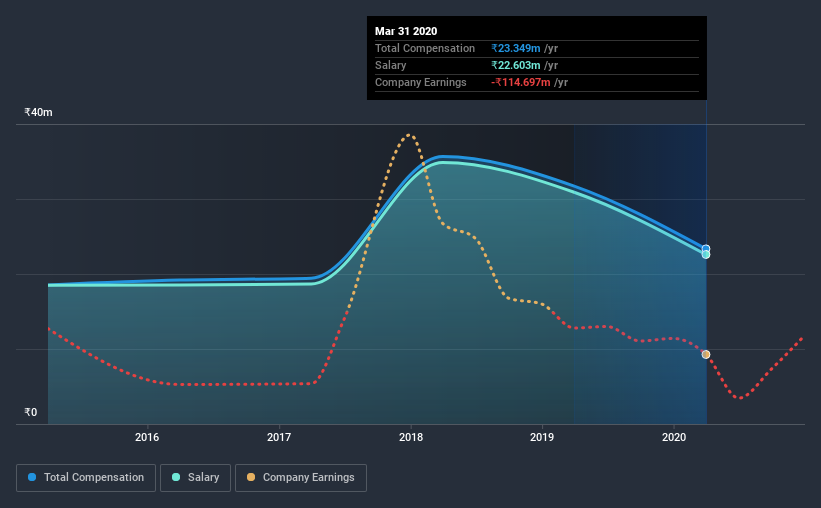This screenshot has width=821, height=508.
Task: Click the 2018 x-axis label
Action: click(x=411, y=437)
